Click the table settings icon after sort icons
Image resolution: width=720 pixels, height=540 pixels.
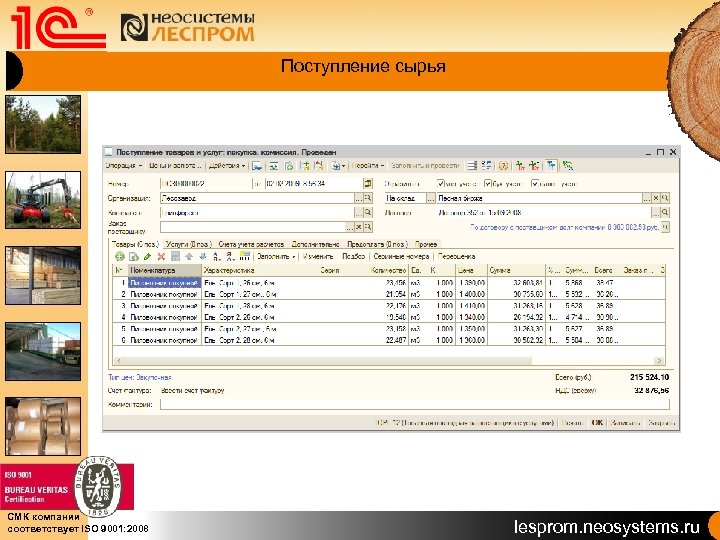tap(245, 257)
